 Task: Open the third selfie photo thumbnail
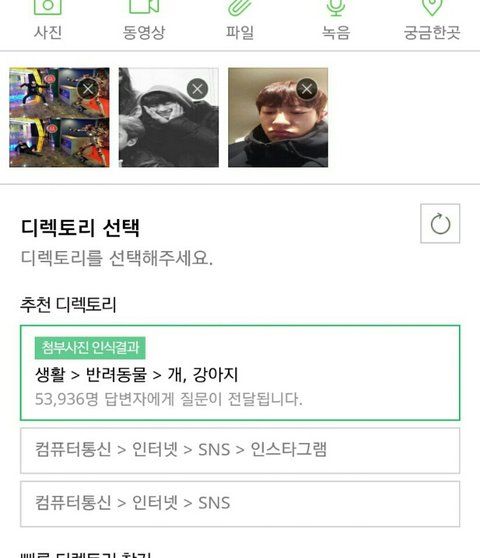[x=278, y=117]
